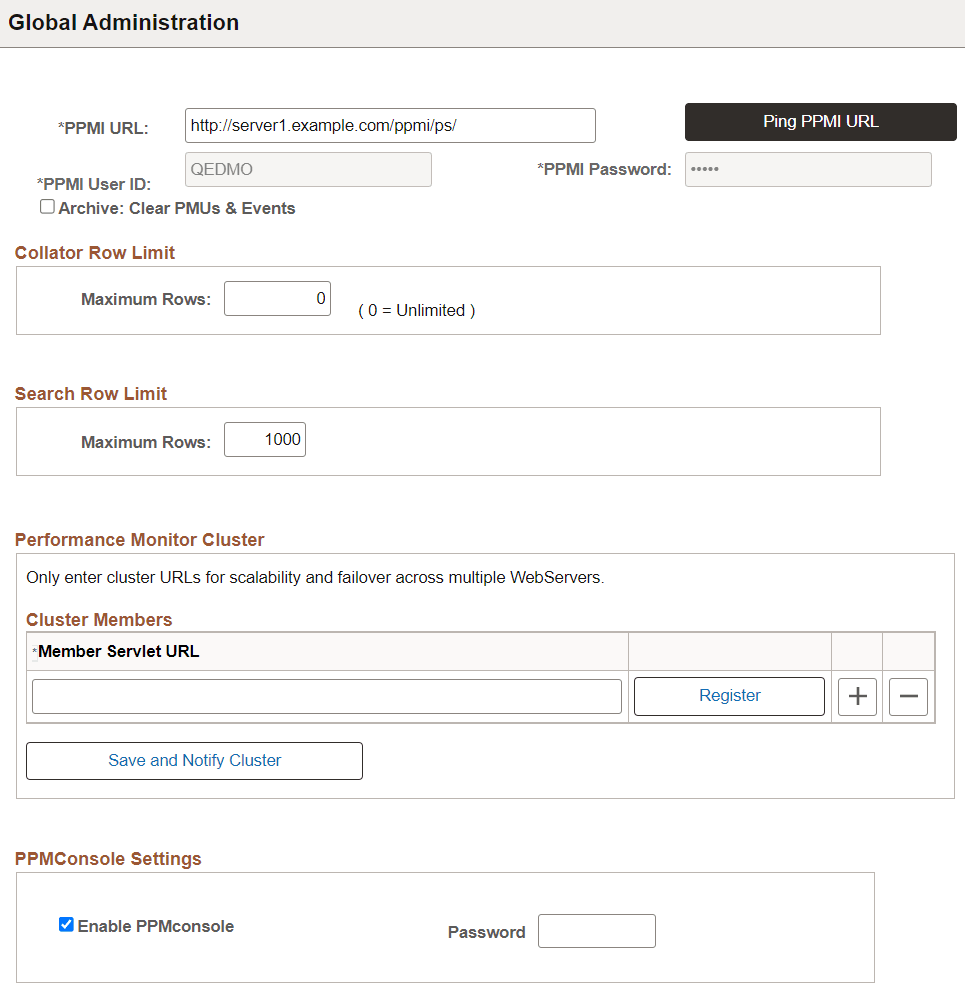
Task: Click the PPMI URL input field
Action: (389, 125)
